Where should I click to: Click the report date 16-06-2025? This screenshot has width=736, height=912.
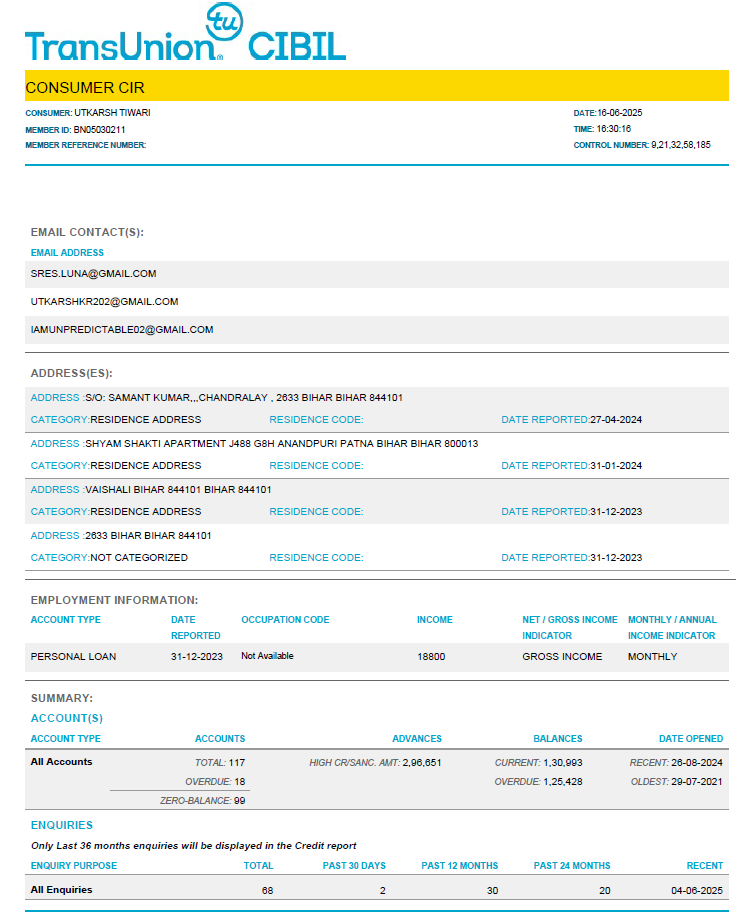620,113
